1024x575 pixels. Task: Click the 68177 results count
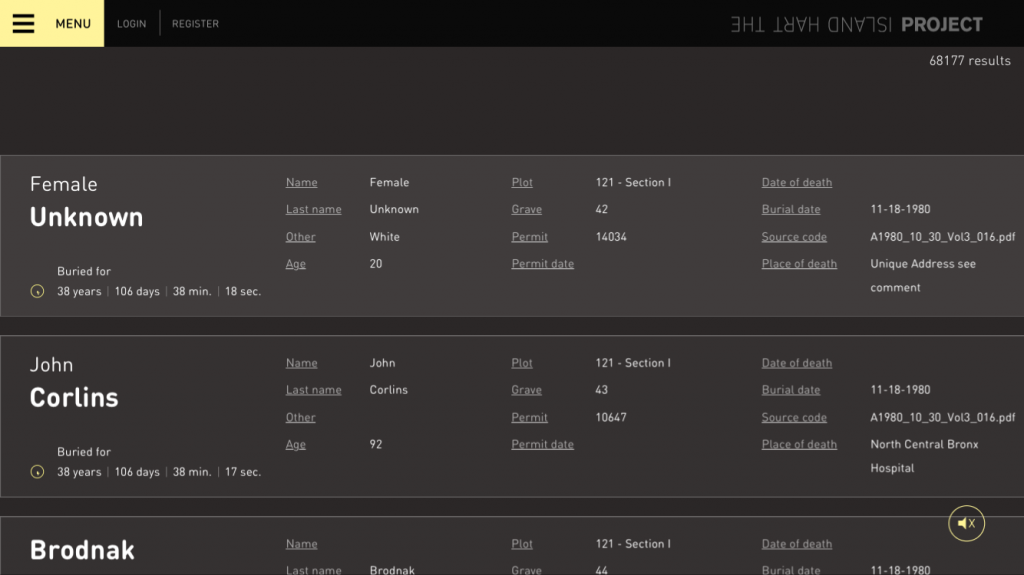click(969, 61)
